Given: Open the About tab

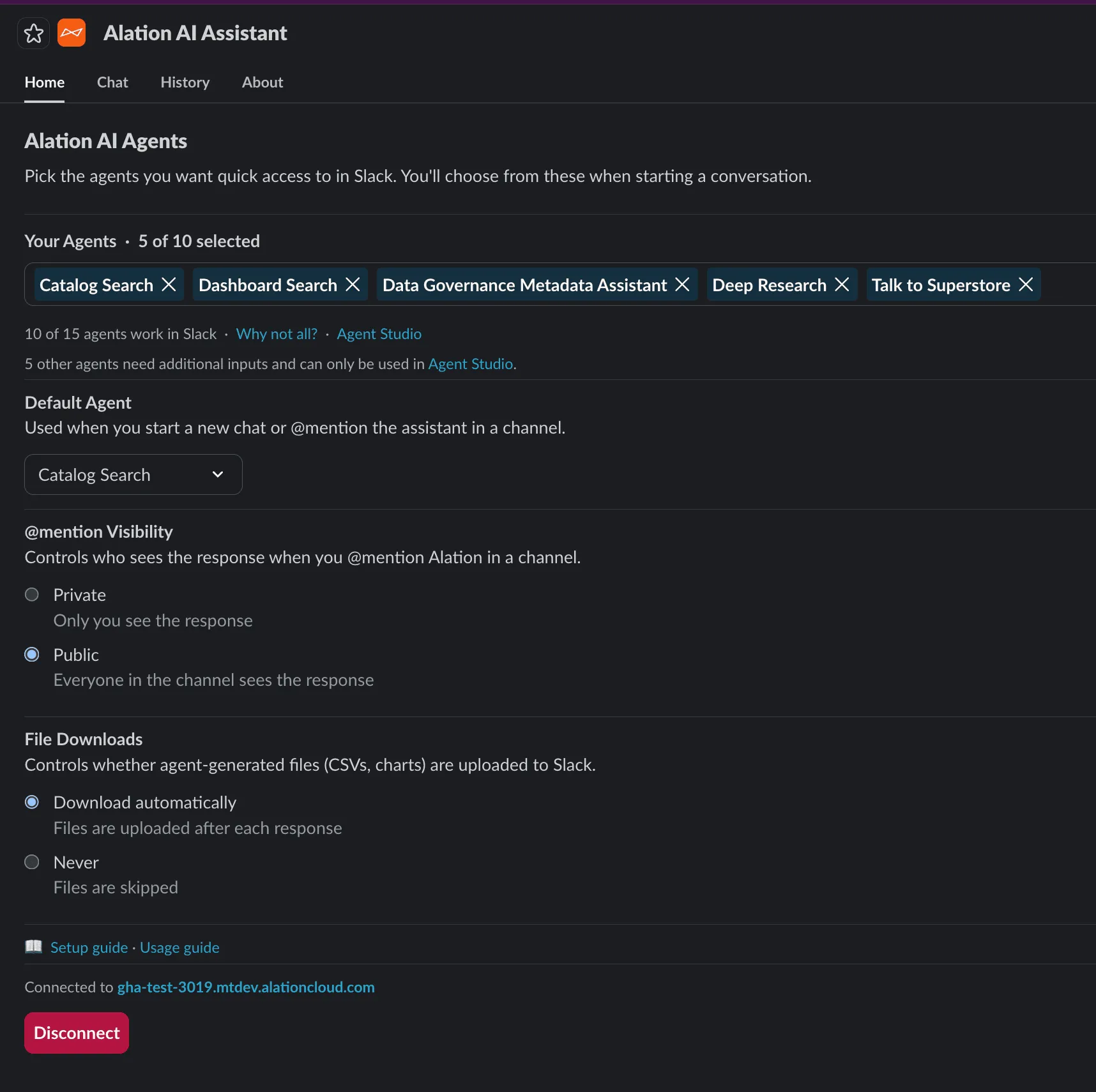Looking at the screenshot, I should (262, 82).
